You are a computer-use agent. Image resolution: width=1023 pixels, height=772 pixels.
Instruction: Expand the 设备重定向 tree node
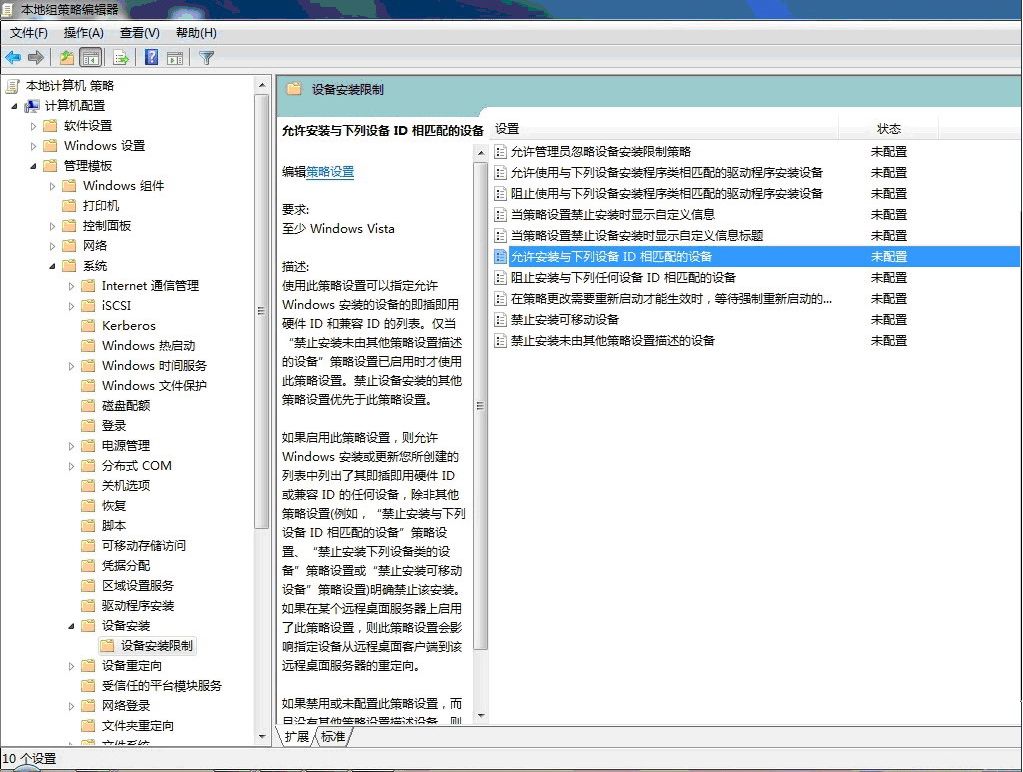[71, 666]
